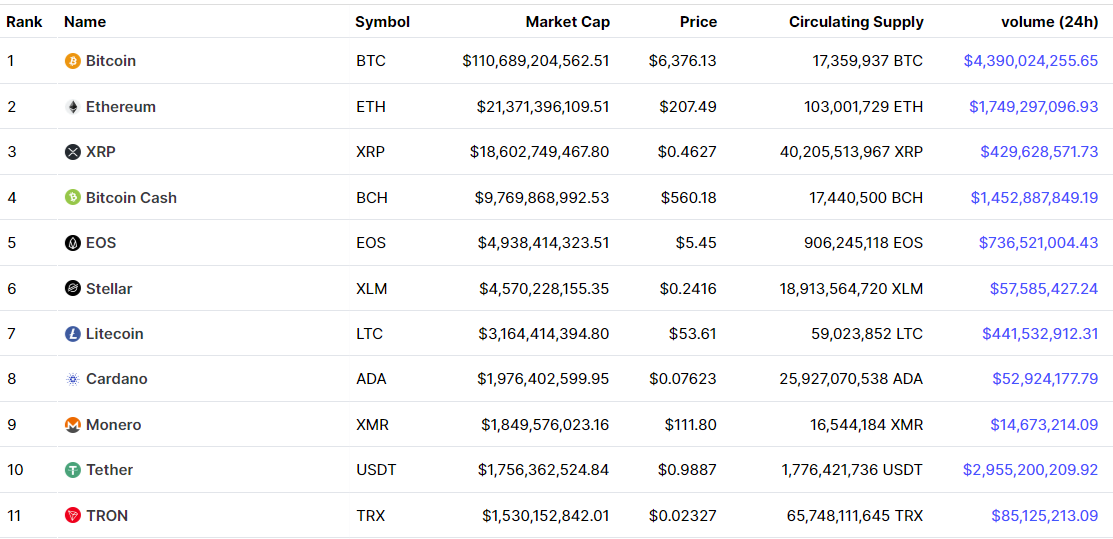Sort by the Circulating Supply header

tap(856, 22)
